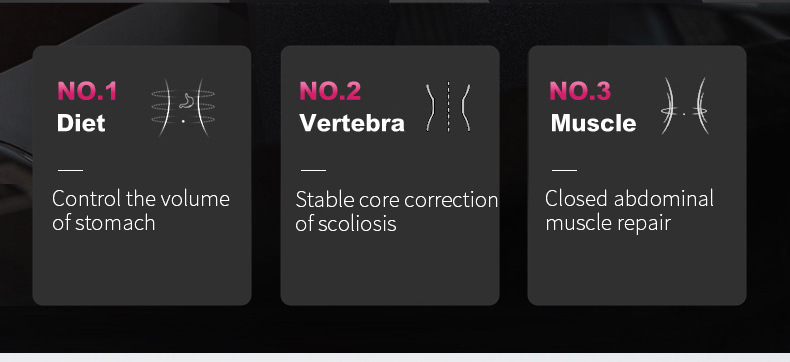Open the Diet feature card
This screenshot has height=362, width=790.
coord(142,175)
